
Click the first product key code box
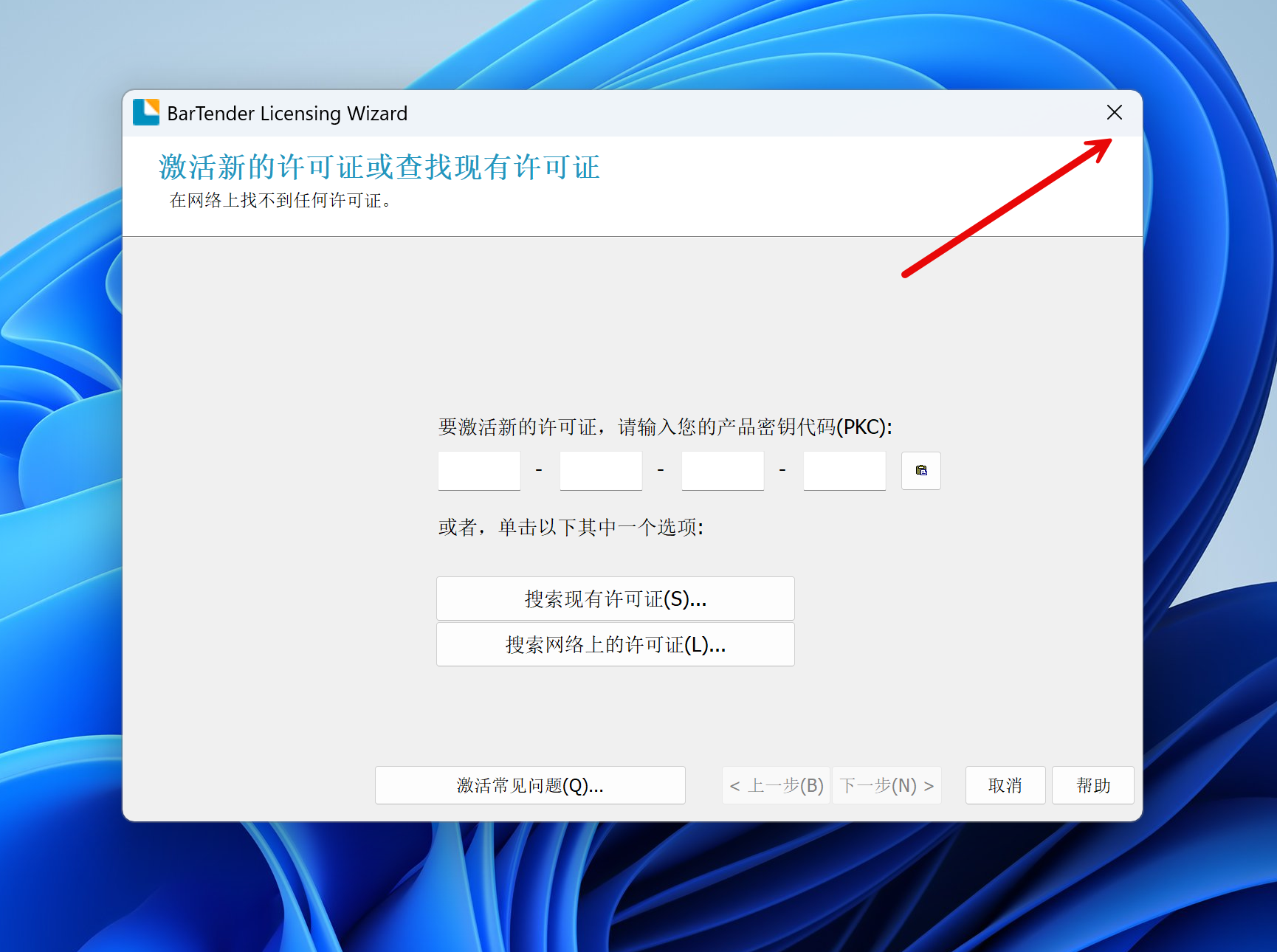479,471
